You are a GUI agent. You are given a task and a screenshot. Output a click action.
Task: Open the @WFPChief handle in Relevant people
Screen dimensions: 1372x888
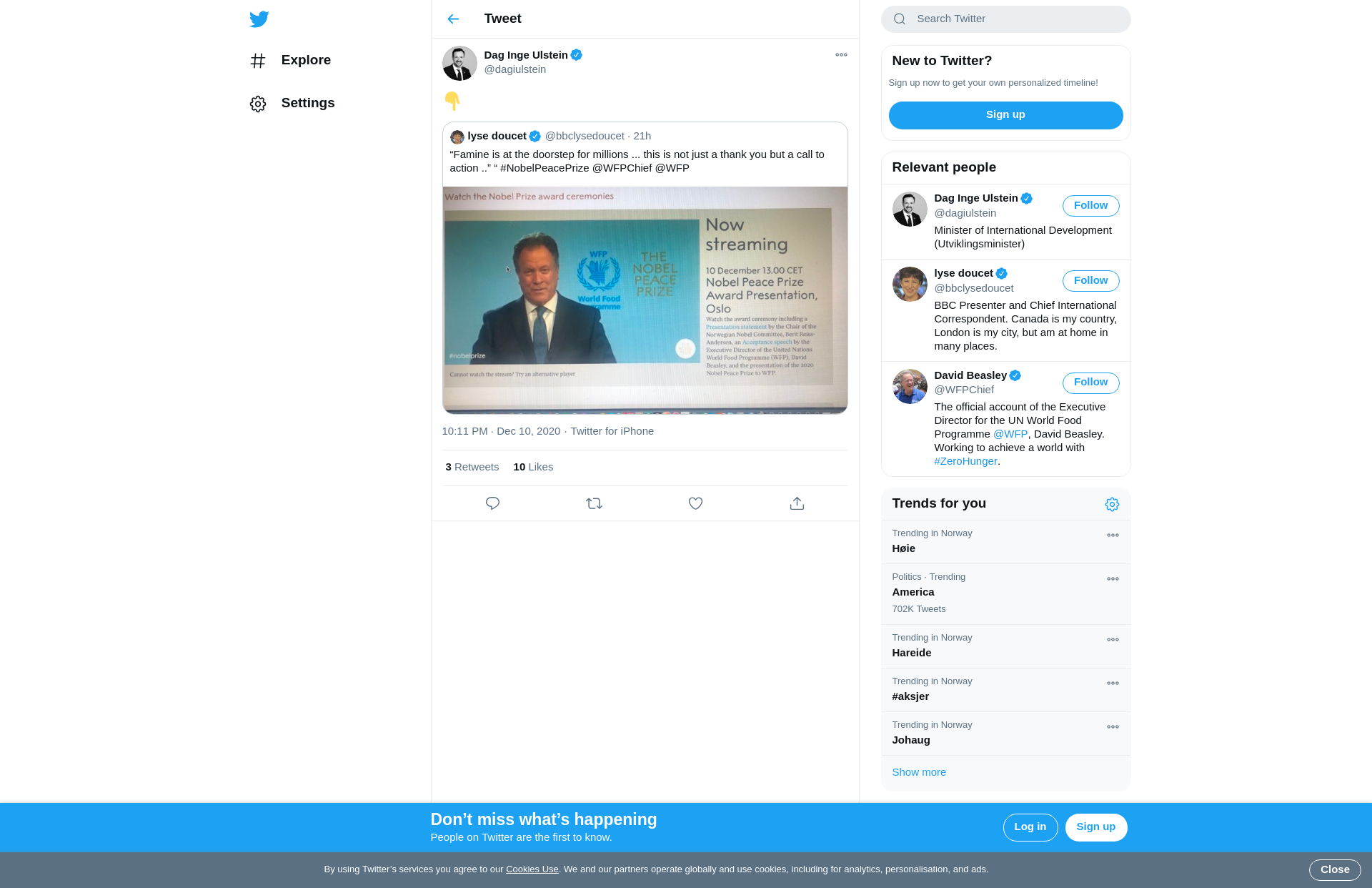[964, 390]
